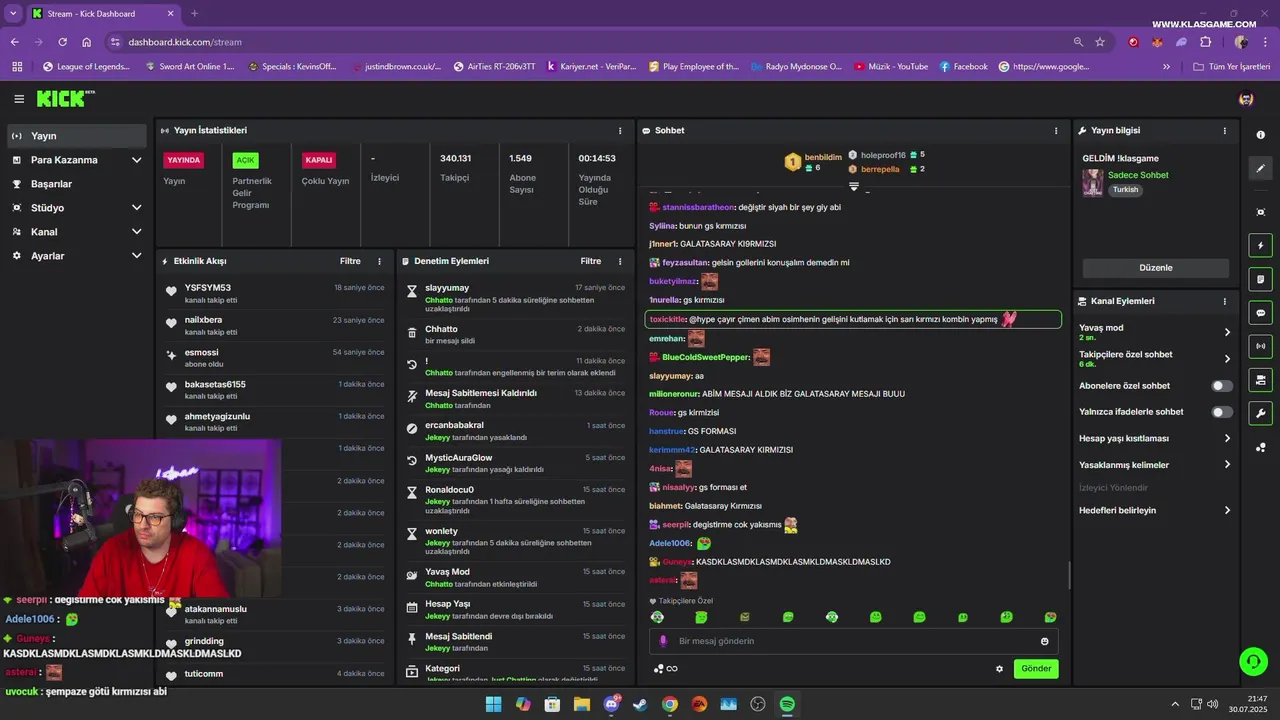The width and height of the screenshot is (1280, 720).
Task: Open Spotify from the taskbar
Action: (x=787, y=704)
